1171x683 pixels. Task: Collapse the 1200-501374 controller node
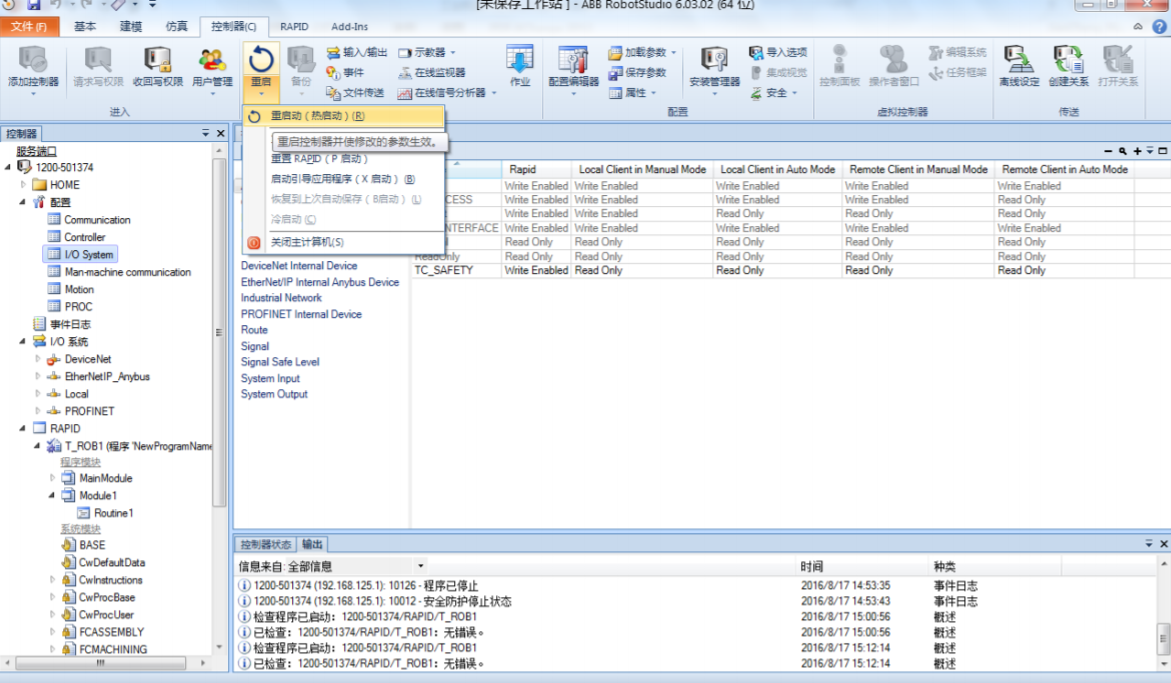8,167
